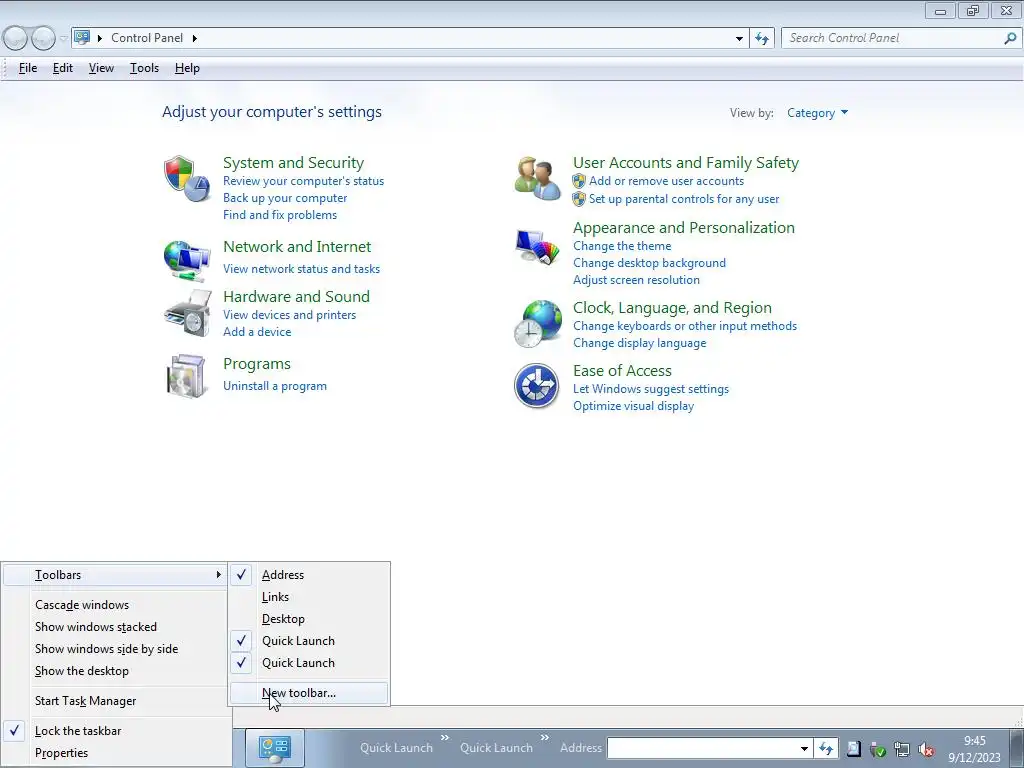This screenshot has width=1024, height=768.
Task: Open Adjust screen resolution link
Action: point(636,280)
